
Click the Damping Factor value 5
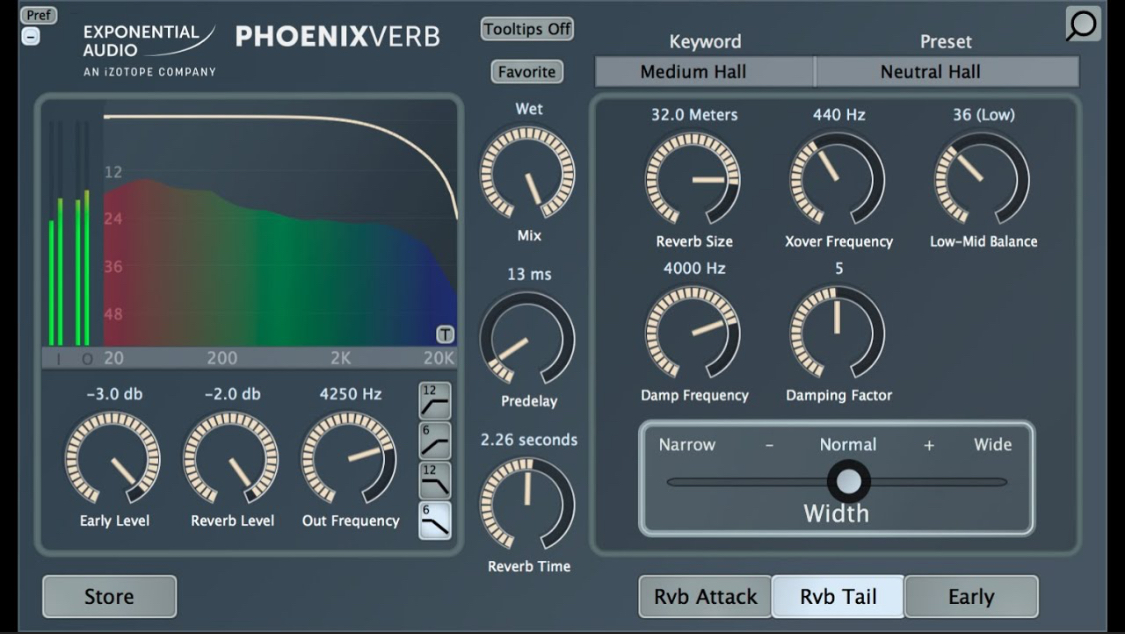(839, 268)
